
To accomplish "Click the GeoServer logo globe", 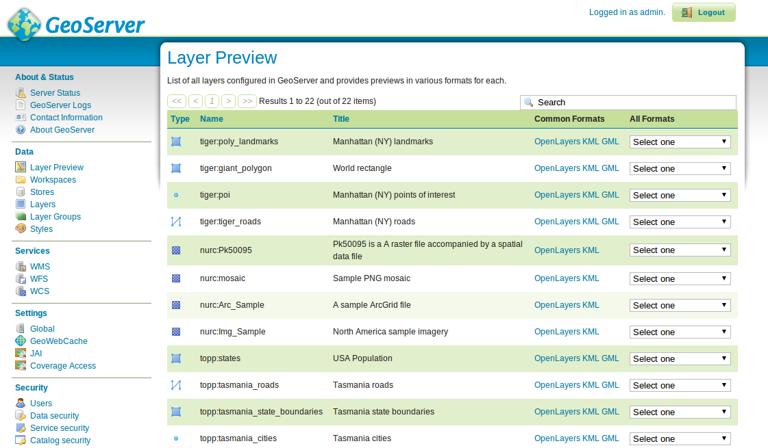I will click(24, 24).
